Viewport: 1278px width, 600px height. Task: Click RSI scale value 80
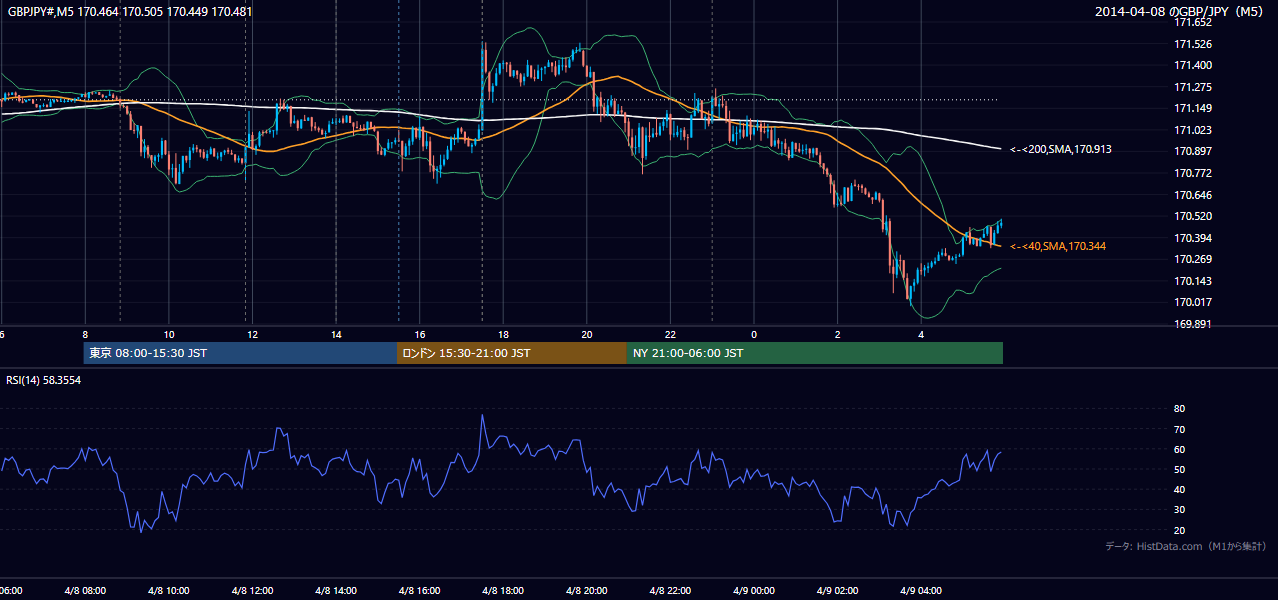click(x=1179, y=409)
